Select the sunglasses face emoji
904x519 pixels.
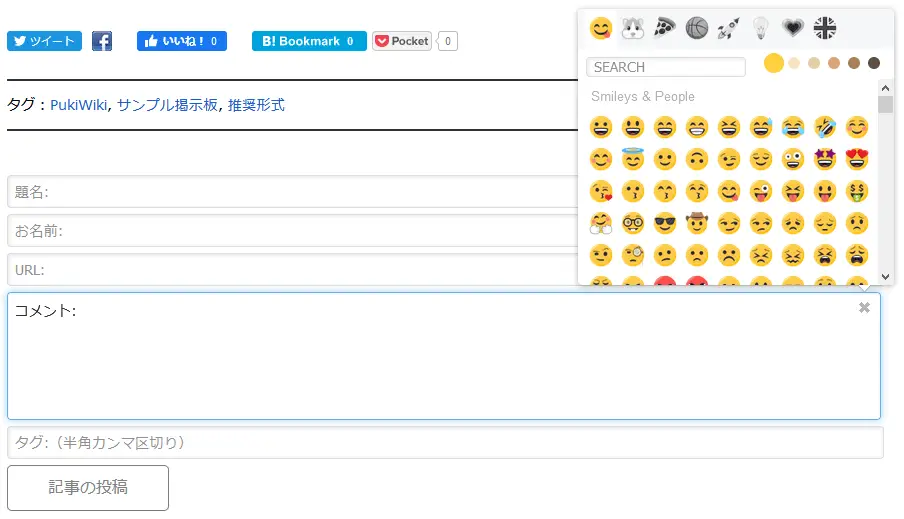665,223
